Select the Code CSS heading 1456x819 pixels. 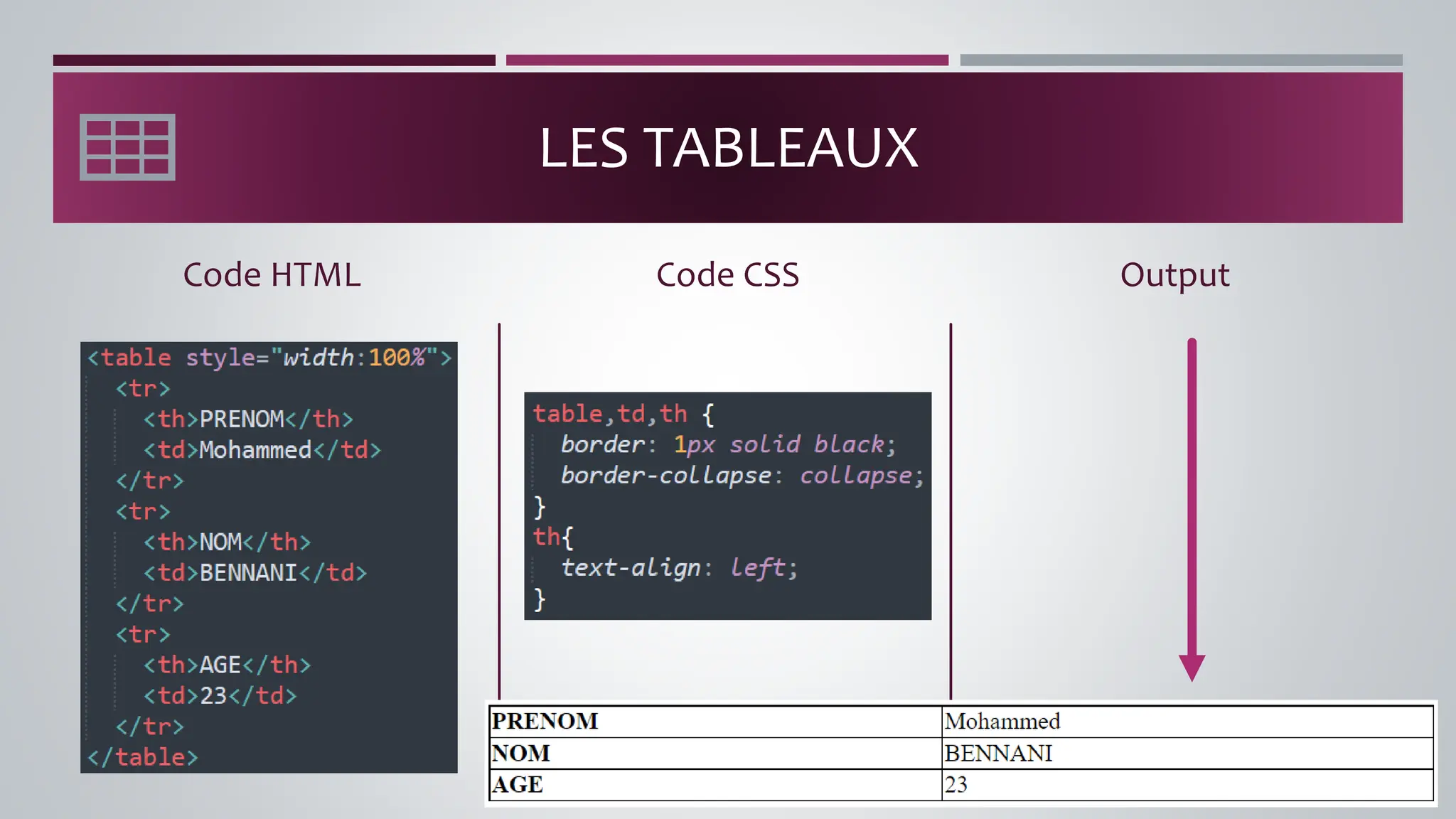(728, 275)
